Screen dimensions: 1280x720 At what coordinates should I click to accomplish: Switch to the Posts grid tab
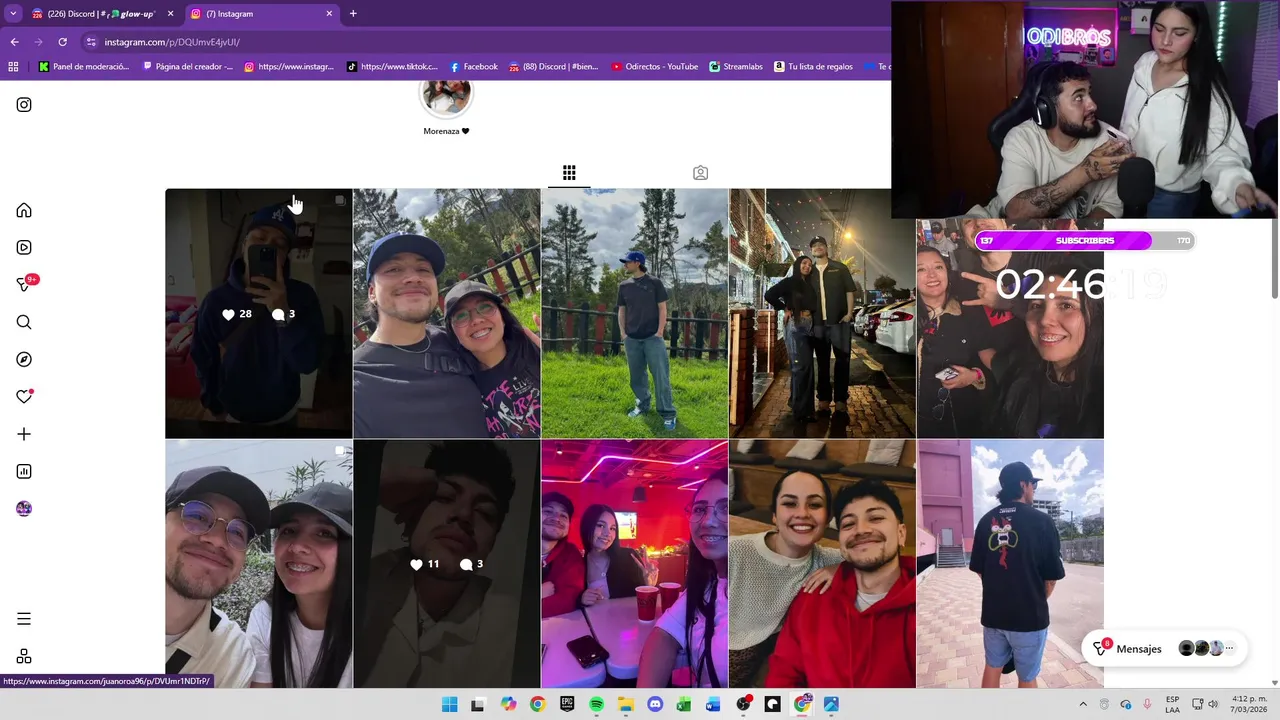pos(569,173)
